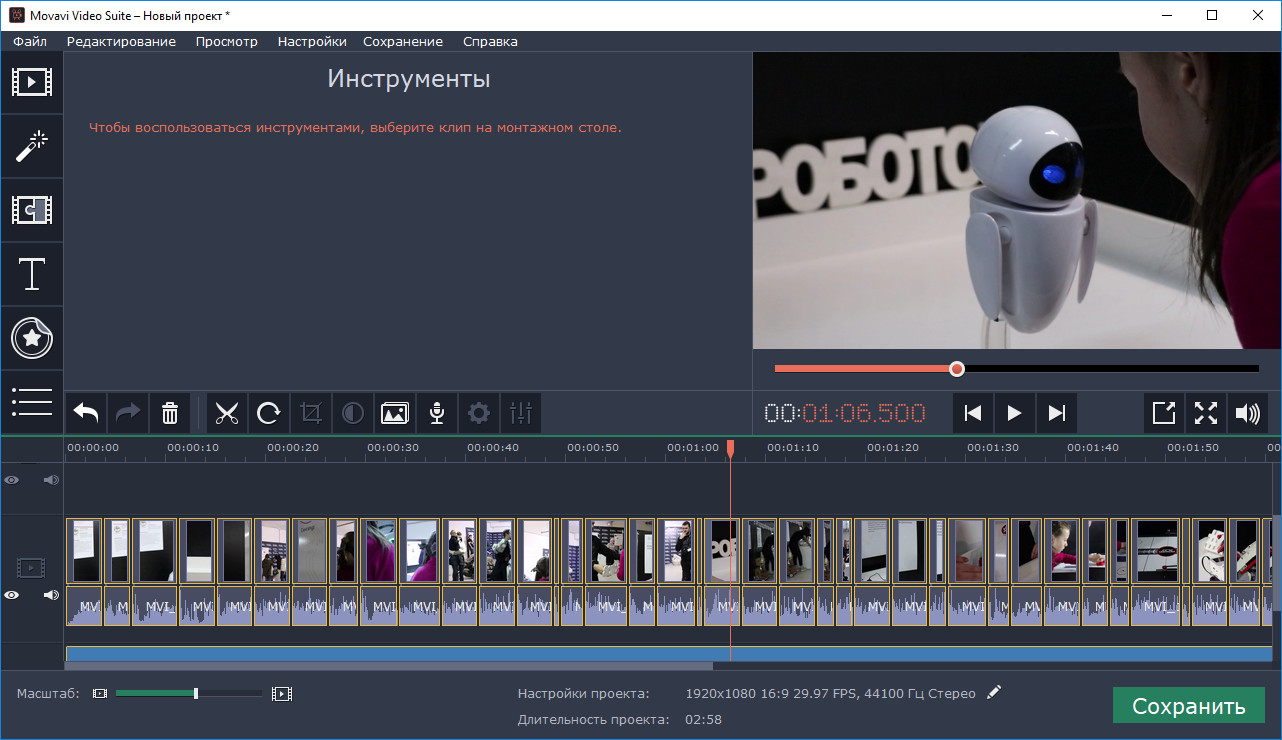1282x740 pixels.
Task: Click the undo arrow icon
Action: [86, 413]
